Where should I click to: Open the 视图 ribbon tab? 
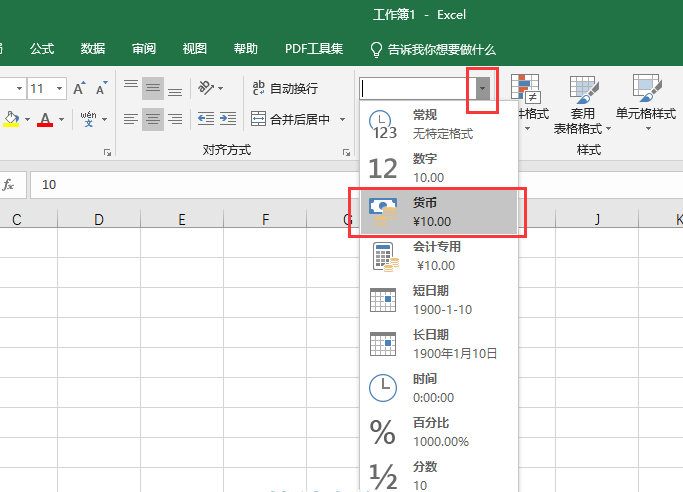tap(195, 48)
